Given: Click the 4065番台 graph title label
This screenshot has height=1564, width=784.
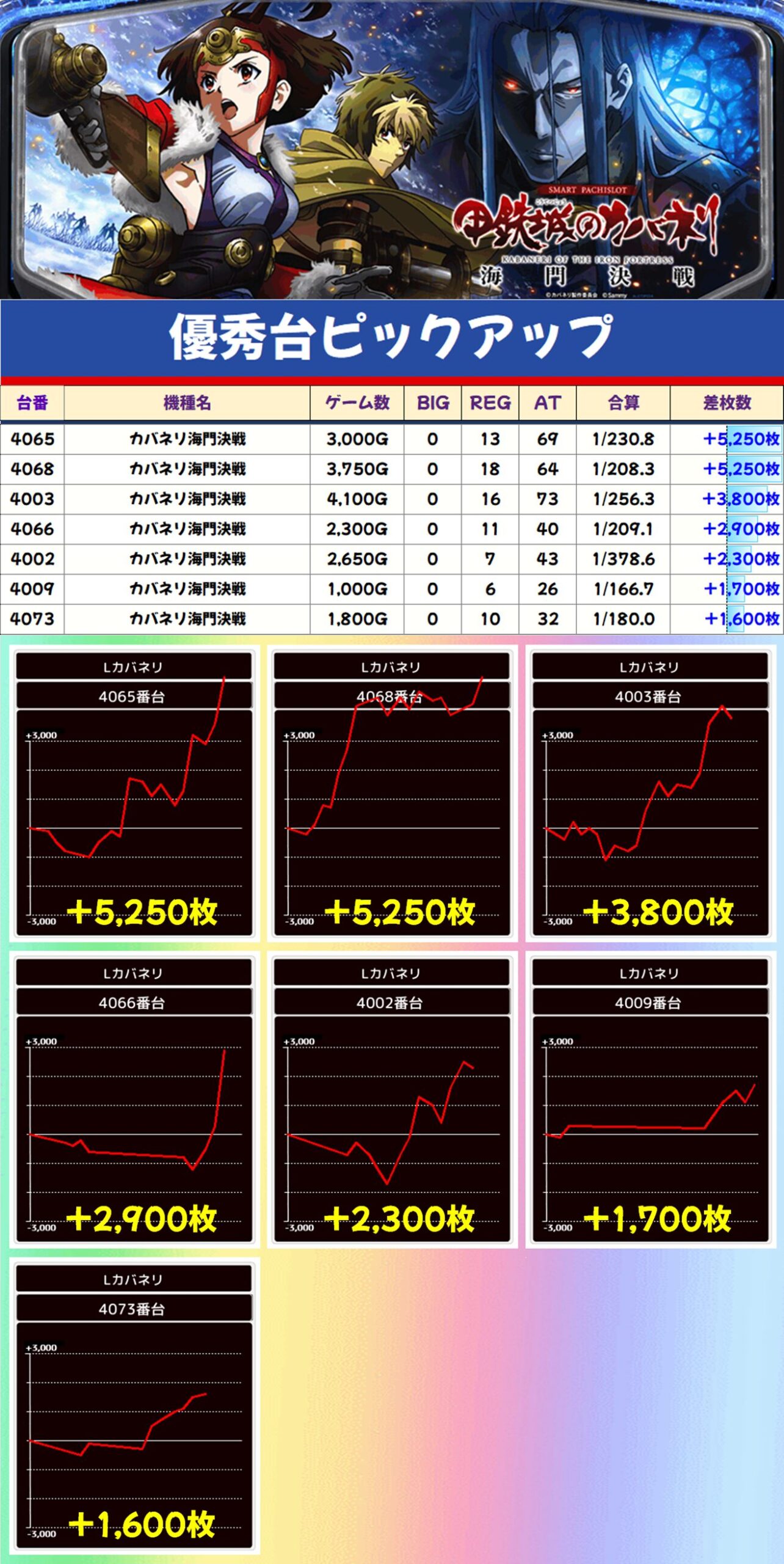Looking at the screenshot, I should 133,696.
